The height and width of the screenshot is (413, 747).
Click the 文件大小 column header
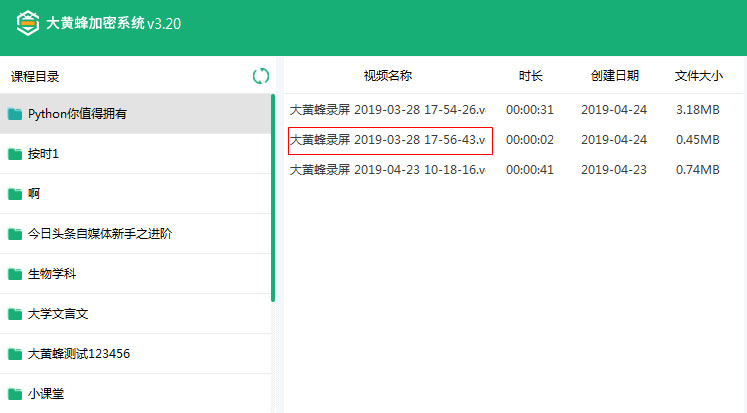click(x=698, y=76)
